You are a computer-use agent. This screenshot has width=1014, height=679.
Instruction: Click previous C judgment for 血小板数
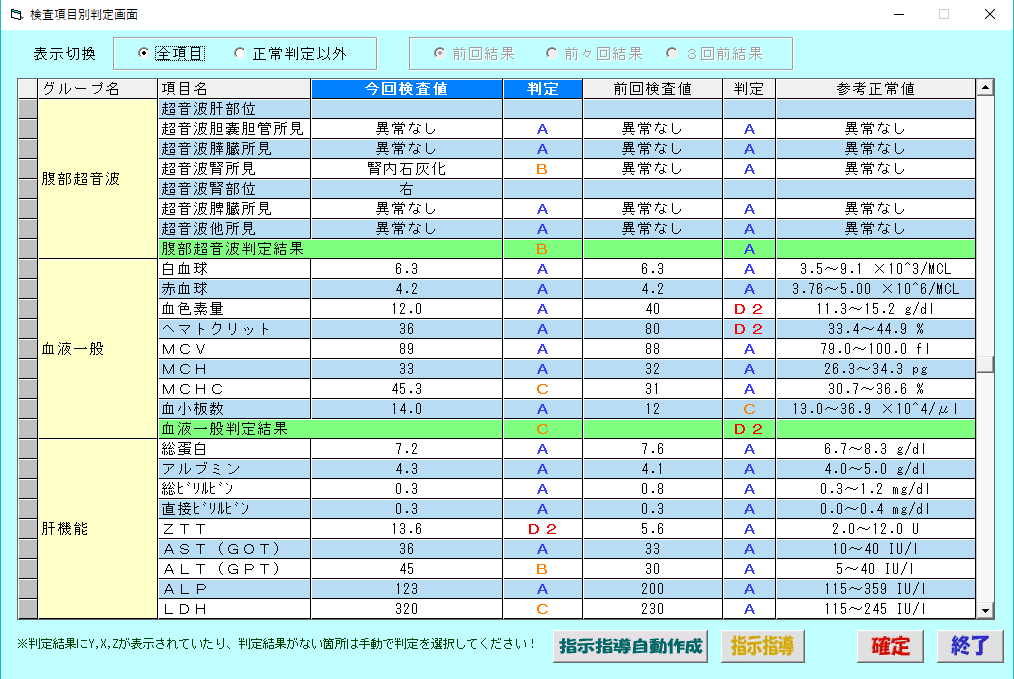pyautogui.click(x=749, y=409)
